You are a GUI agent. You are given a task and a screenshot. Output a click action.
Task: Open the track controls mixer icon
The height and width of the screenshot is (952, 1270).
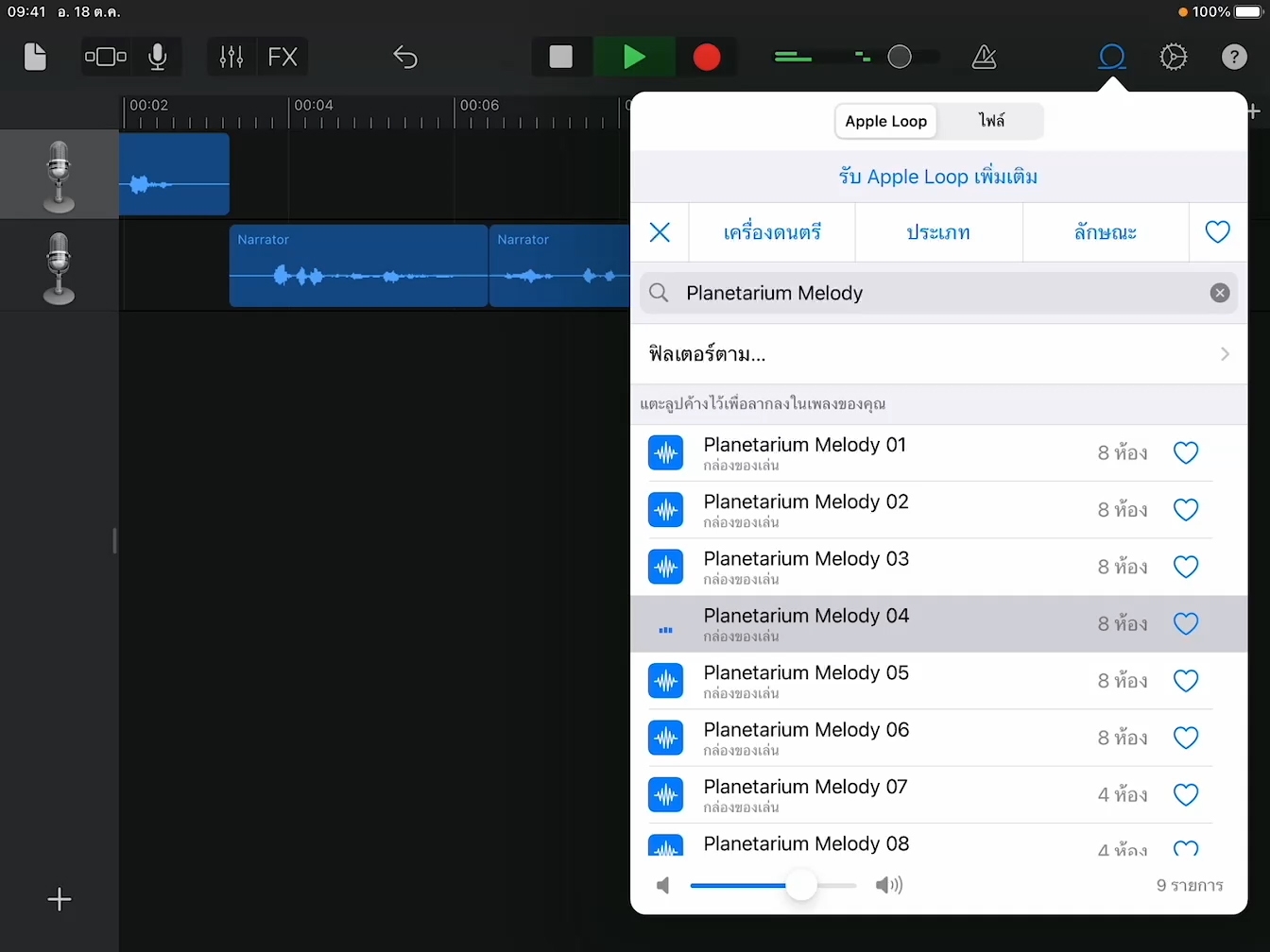pos(232,57)
